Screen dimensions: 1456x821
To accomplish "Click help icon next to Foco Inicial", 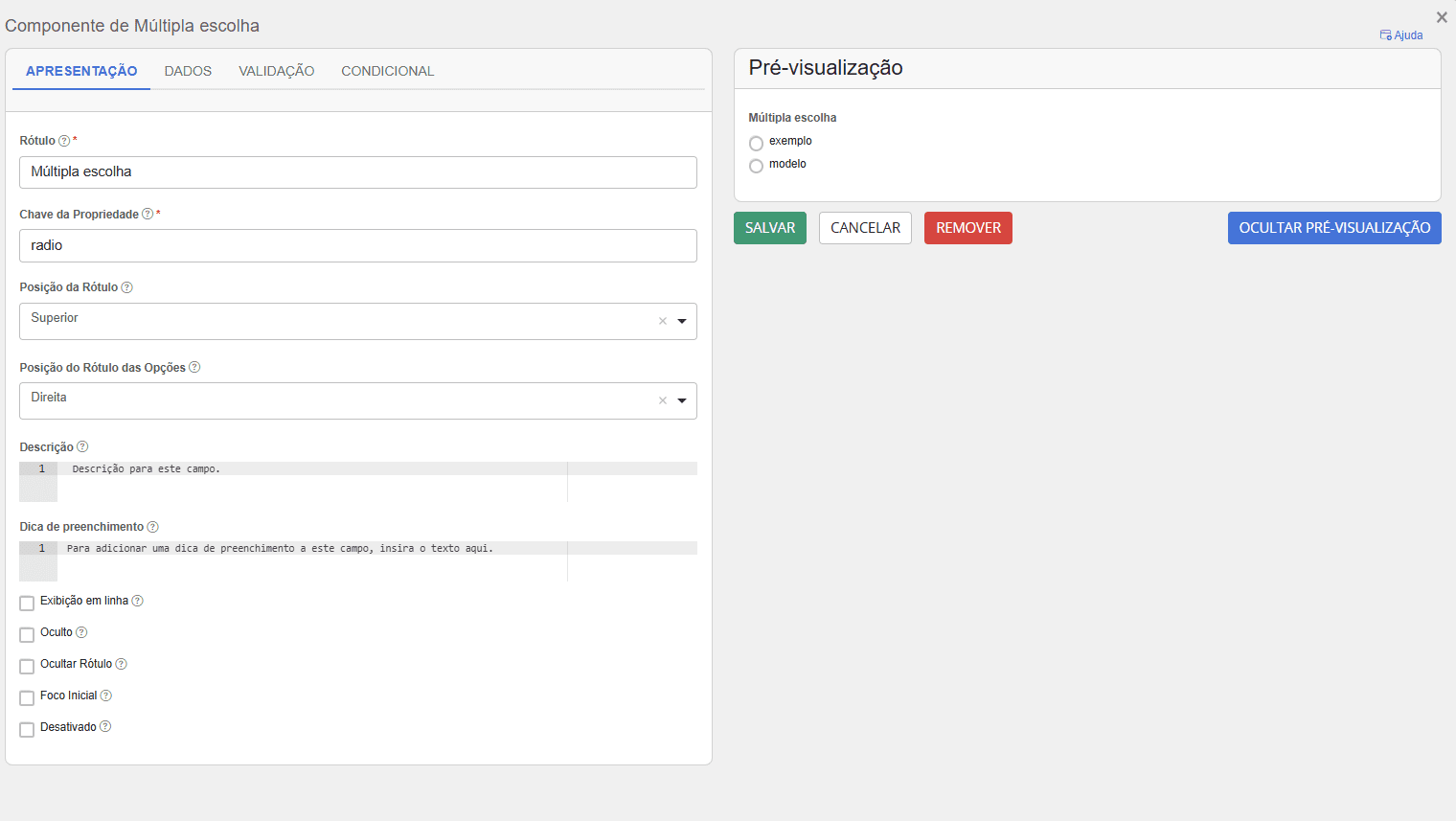I will point(106,696).
